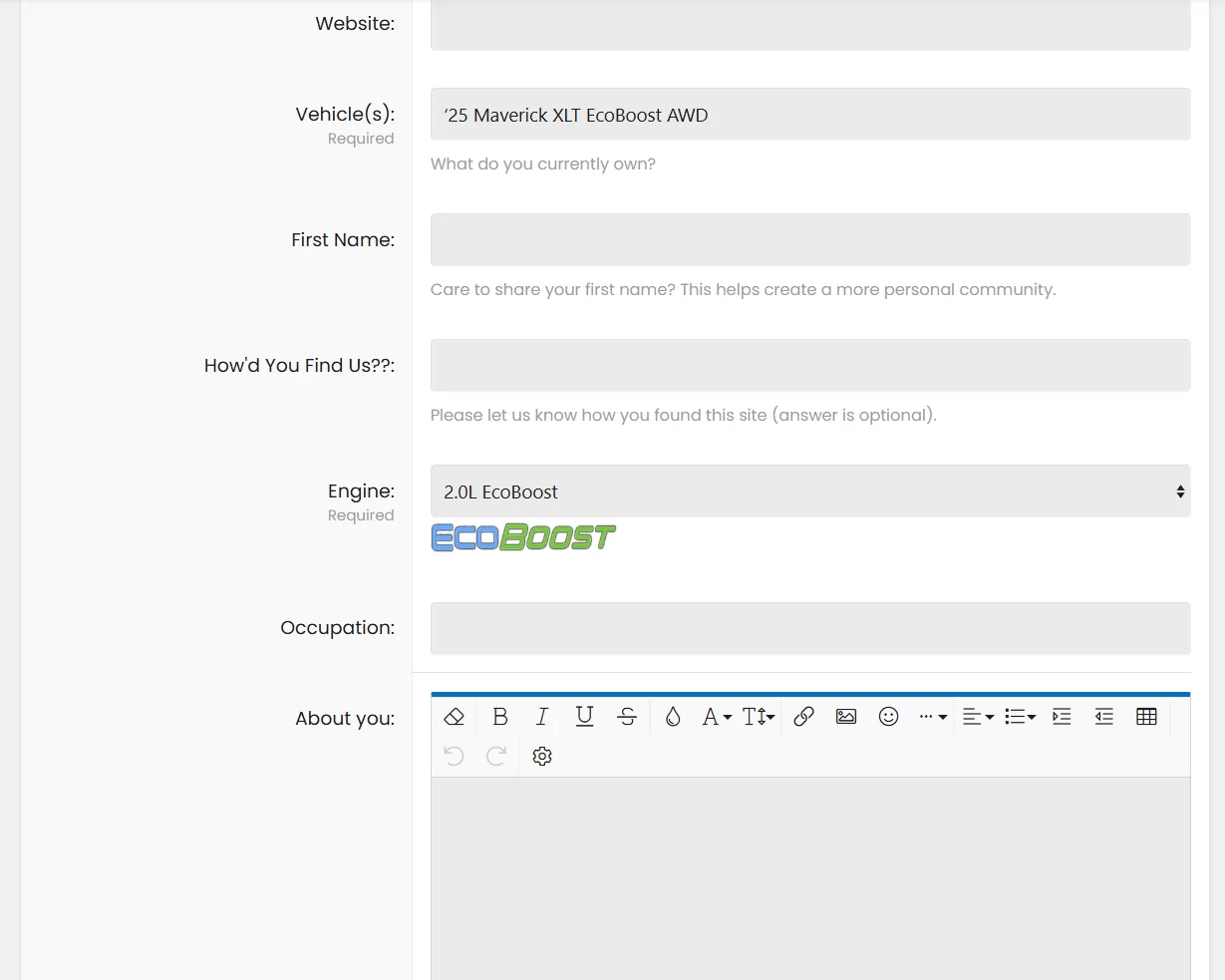Click the Occupation input field

[x=810, y=628]
